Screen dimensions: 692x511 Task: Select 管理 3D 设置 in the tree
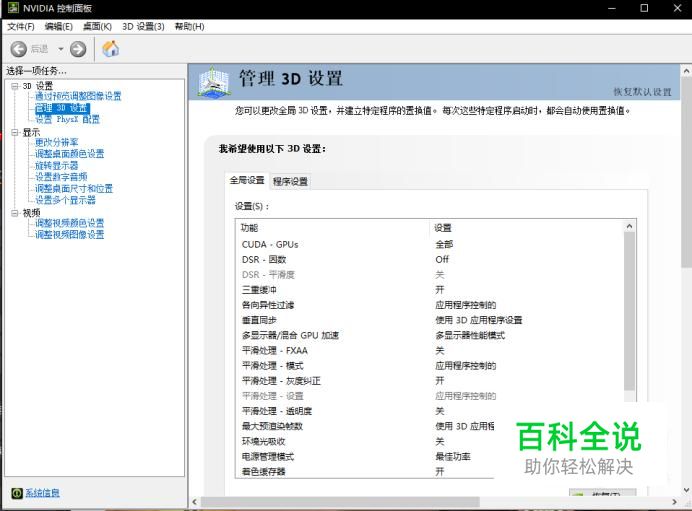(x=62, y=108)
